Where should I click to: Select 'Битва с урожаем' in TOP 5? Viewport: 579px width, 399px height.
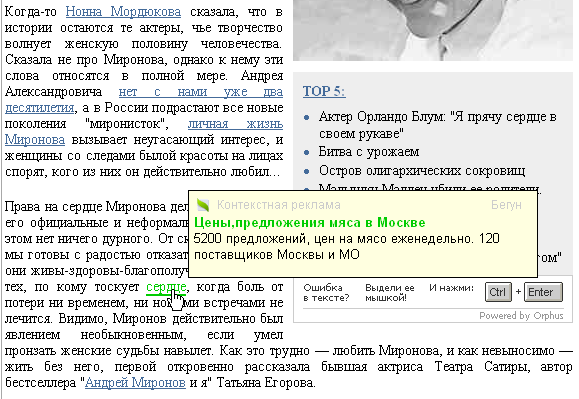click(369, 152)
